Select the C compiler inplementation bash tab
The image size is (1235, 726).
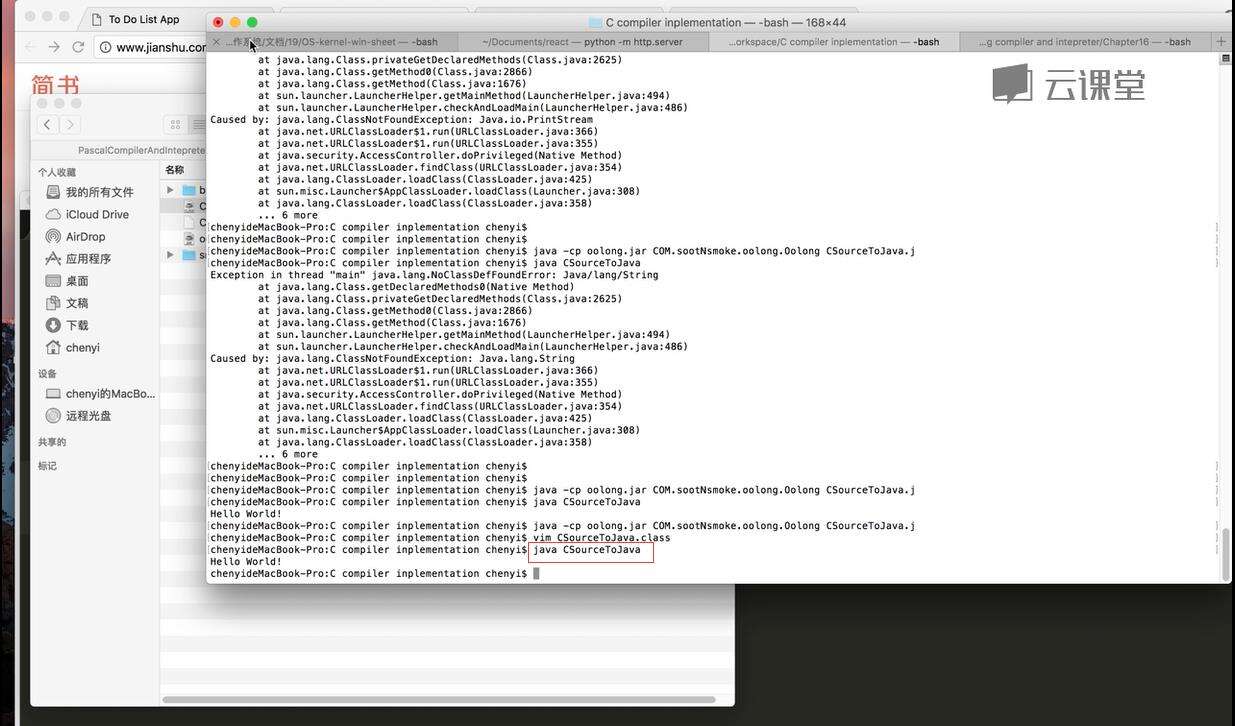833,42
